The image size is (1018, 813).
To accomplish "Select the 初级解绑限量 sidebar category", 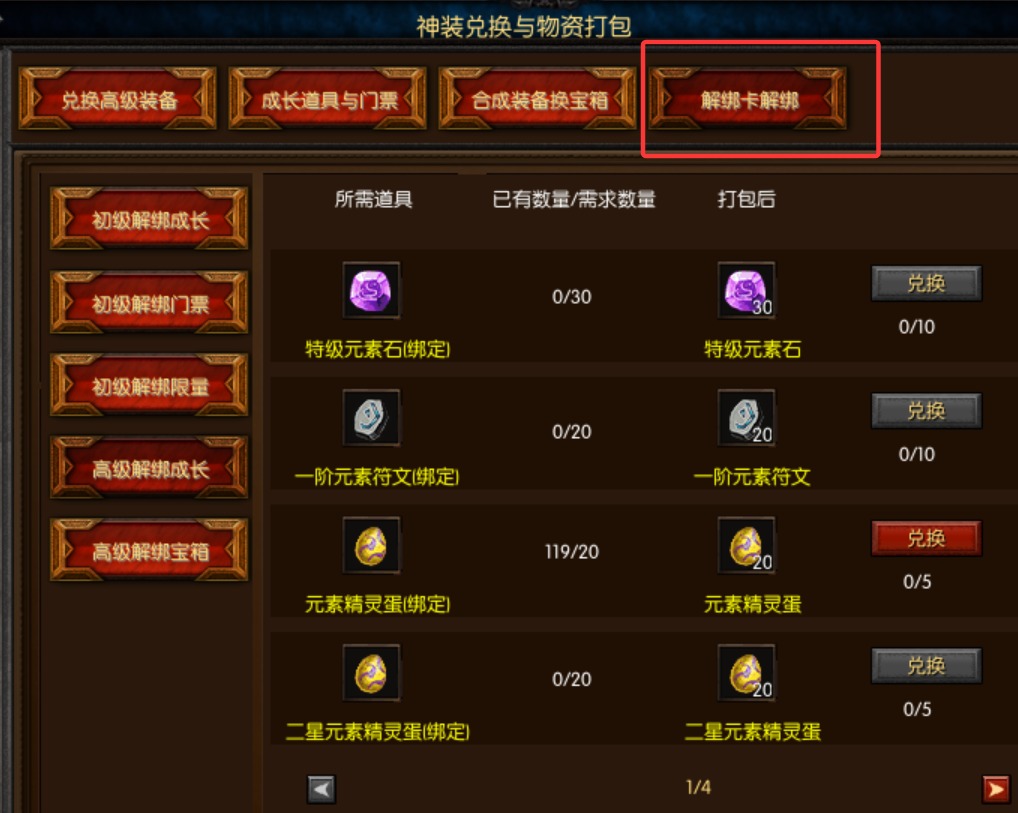I will 149,385.
